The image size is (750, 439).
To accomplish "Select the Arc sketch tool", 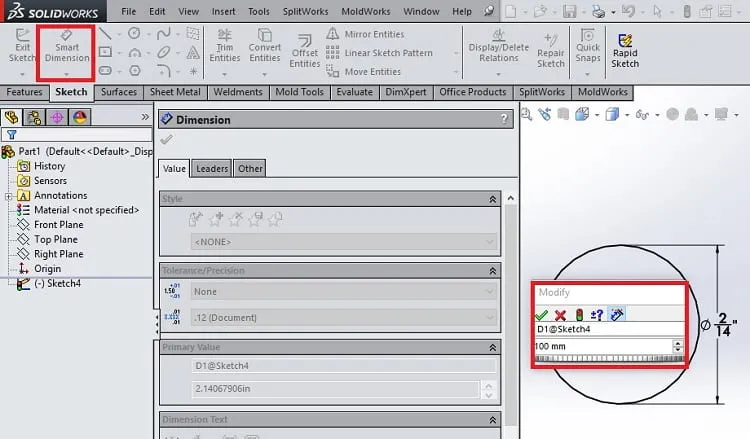I will point(135,52).
